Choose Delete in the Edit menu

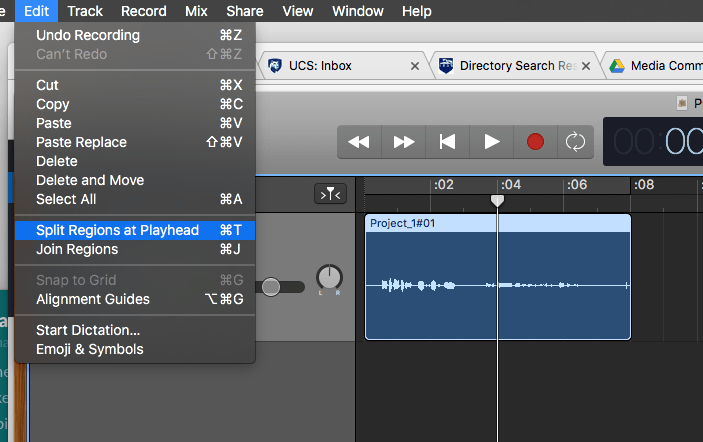tap(135, 161)
